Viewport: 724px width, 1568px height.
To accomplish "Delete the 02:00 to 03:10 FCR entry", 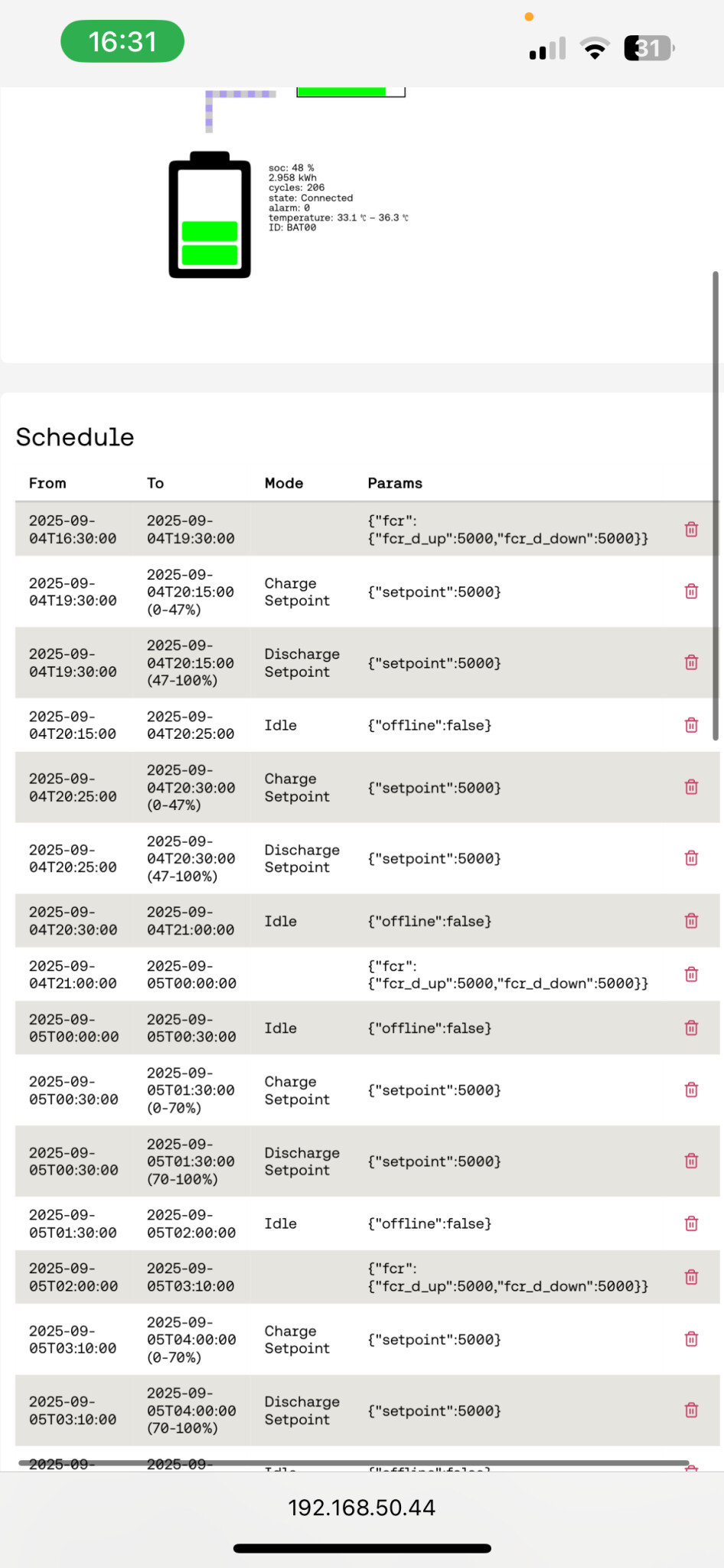I will tap(691, 1277).
